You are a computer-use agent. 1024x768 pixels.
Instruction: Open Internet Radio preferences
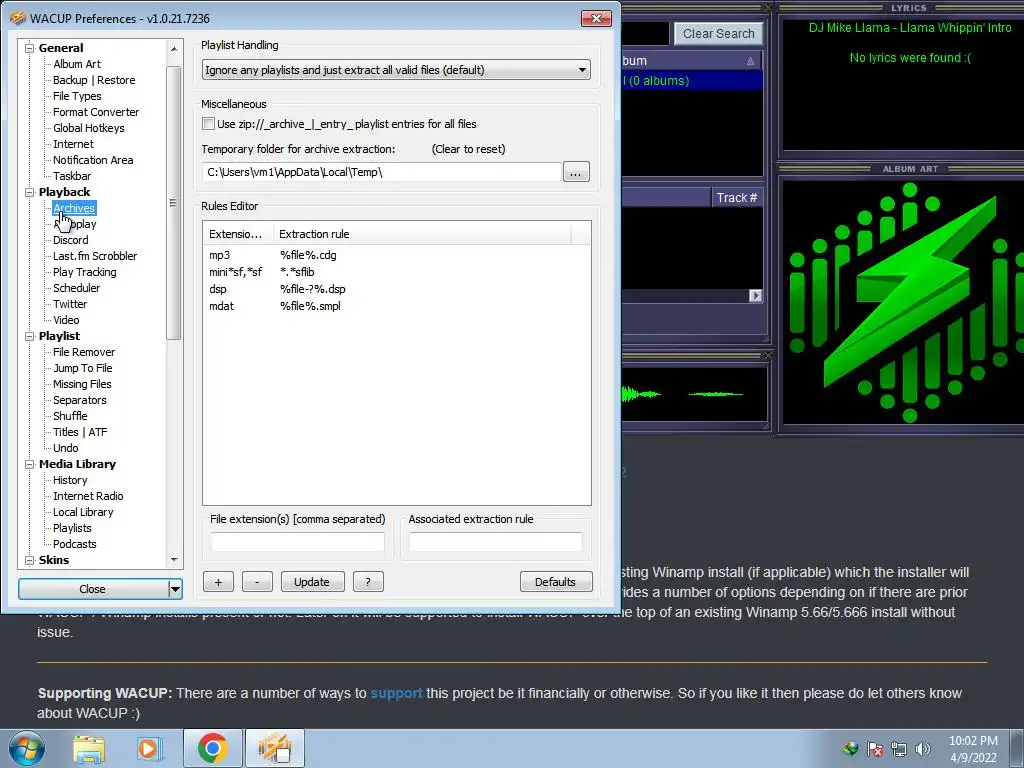[x=88, y=496]
